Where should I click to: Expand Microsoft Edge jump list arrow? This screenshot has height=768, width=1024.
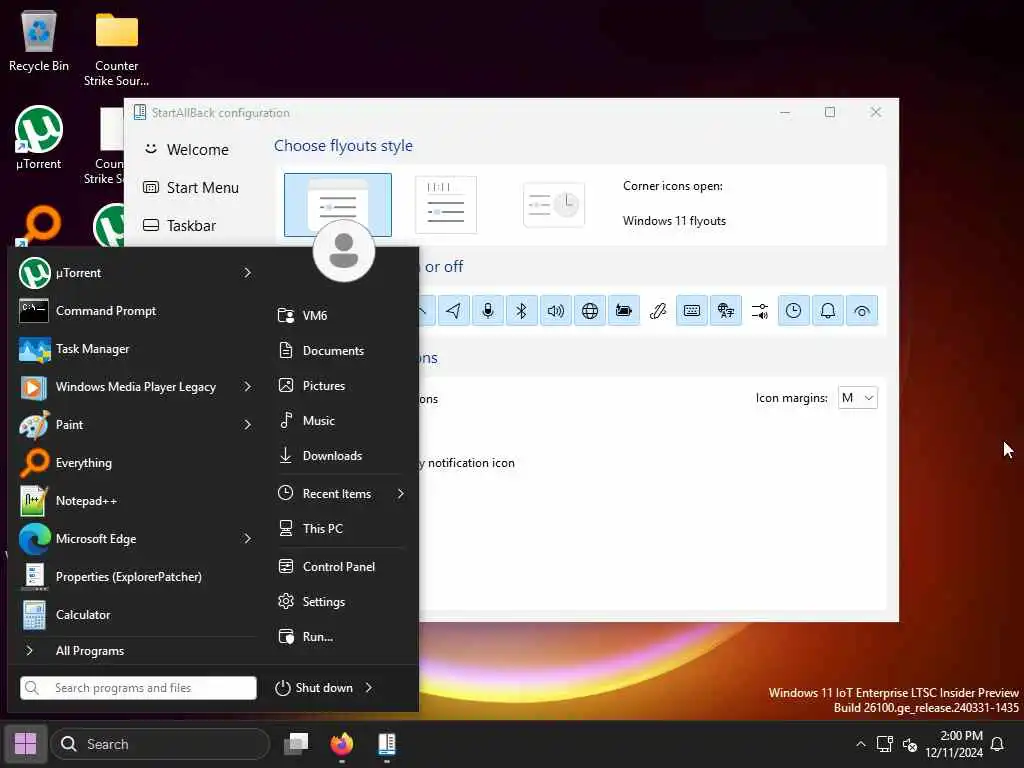click(247, 539)
